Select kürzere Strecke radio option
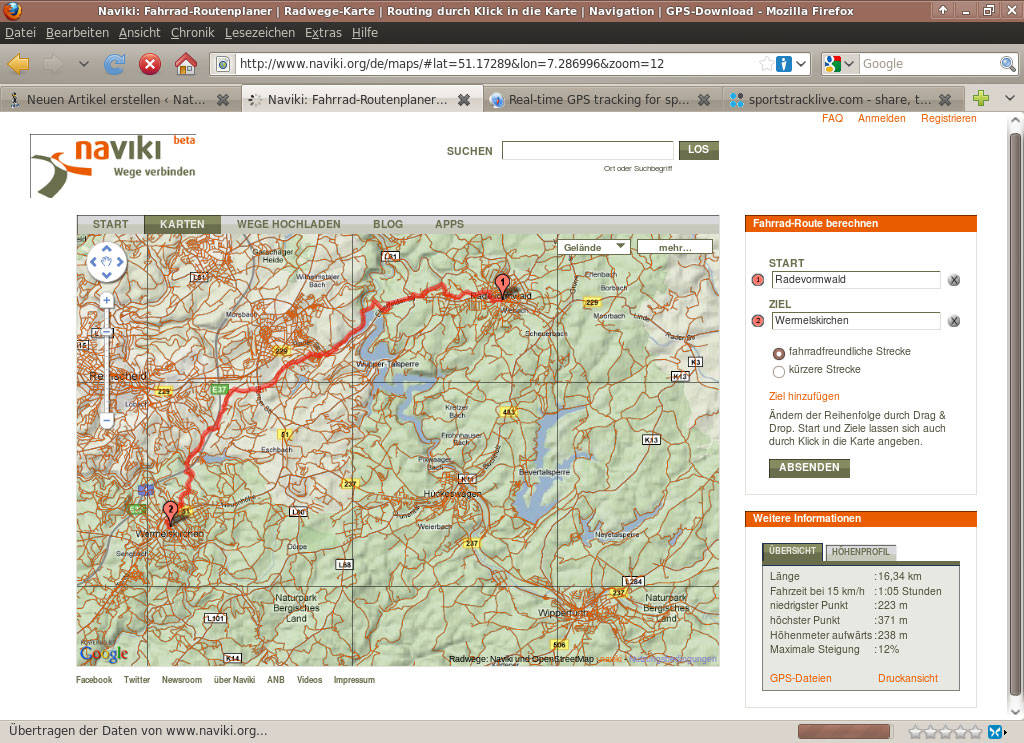The height and width of the screenshot is (743, 1024). click(779, 371)
